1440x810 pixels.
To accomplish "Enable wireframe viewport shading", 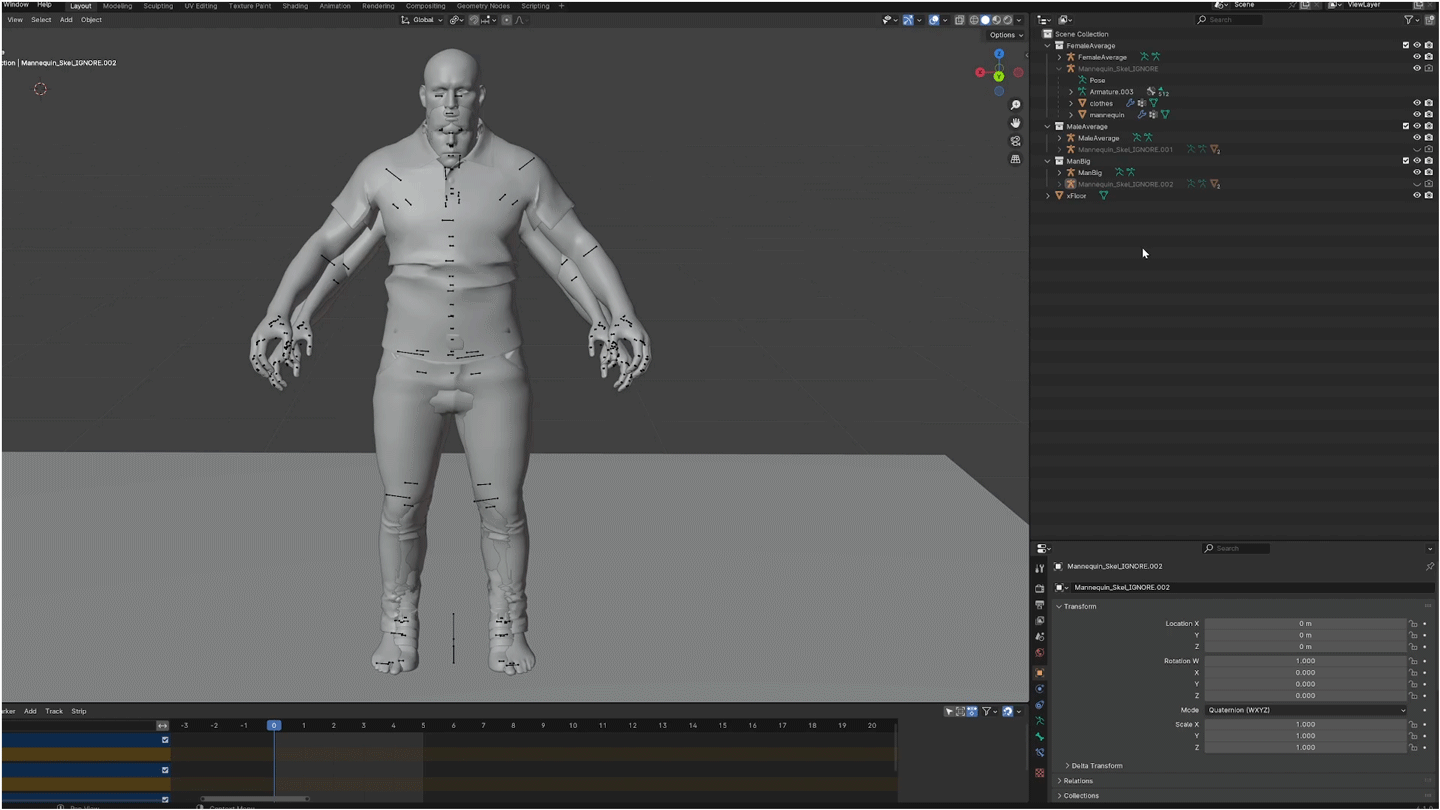I will click(x=973, y=20).
